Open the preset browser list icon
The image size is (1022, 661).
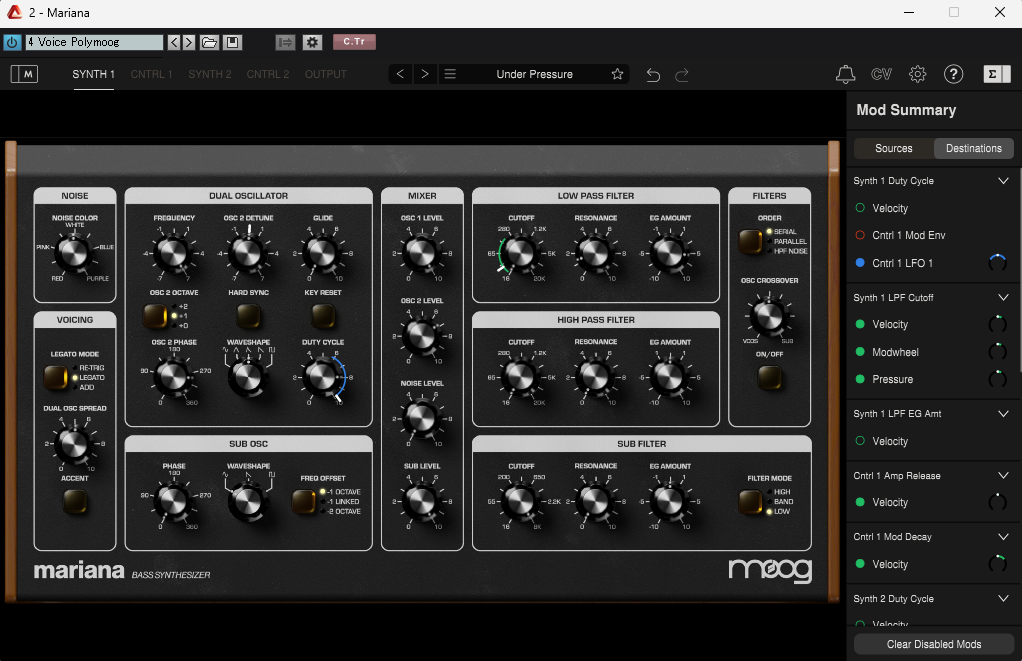coord(450,74)
